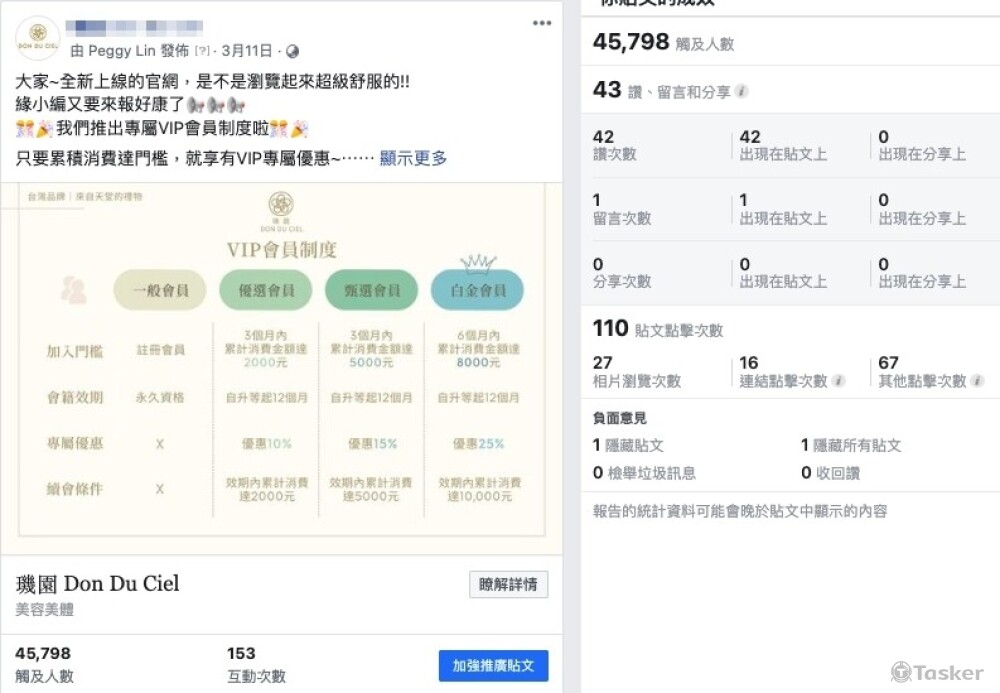
Task: Open the three-dot post options menu
Action: pos(541,23)
